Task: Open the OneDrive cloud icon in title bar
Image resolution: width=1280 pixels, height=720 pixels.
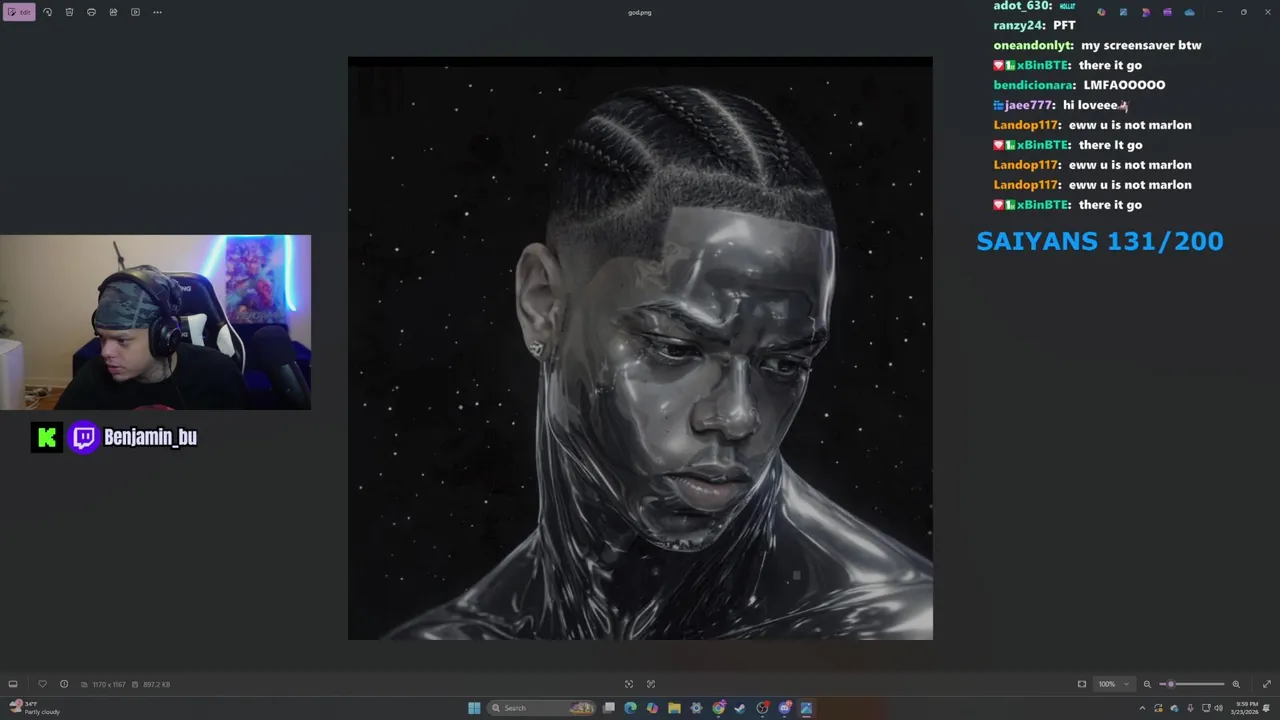Action: coord(1189,12)
